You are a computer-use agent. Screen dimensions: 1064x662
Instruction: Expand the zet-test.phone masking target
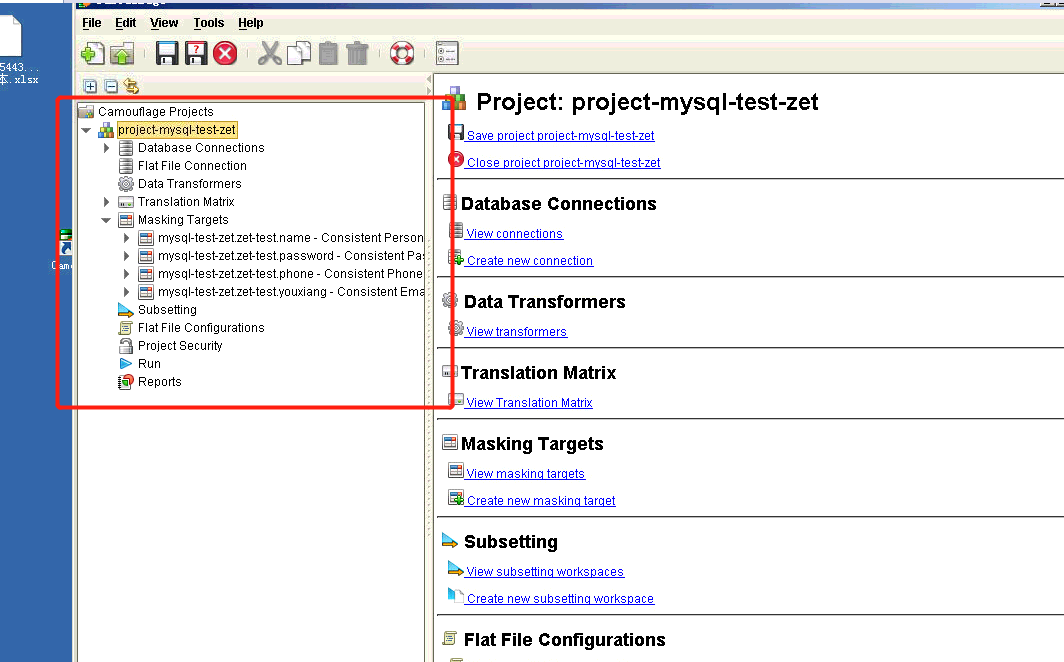126,274
